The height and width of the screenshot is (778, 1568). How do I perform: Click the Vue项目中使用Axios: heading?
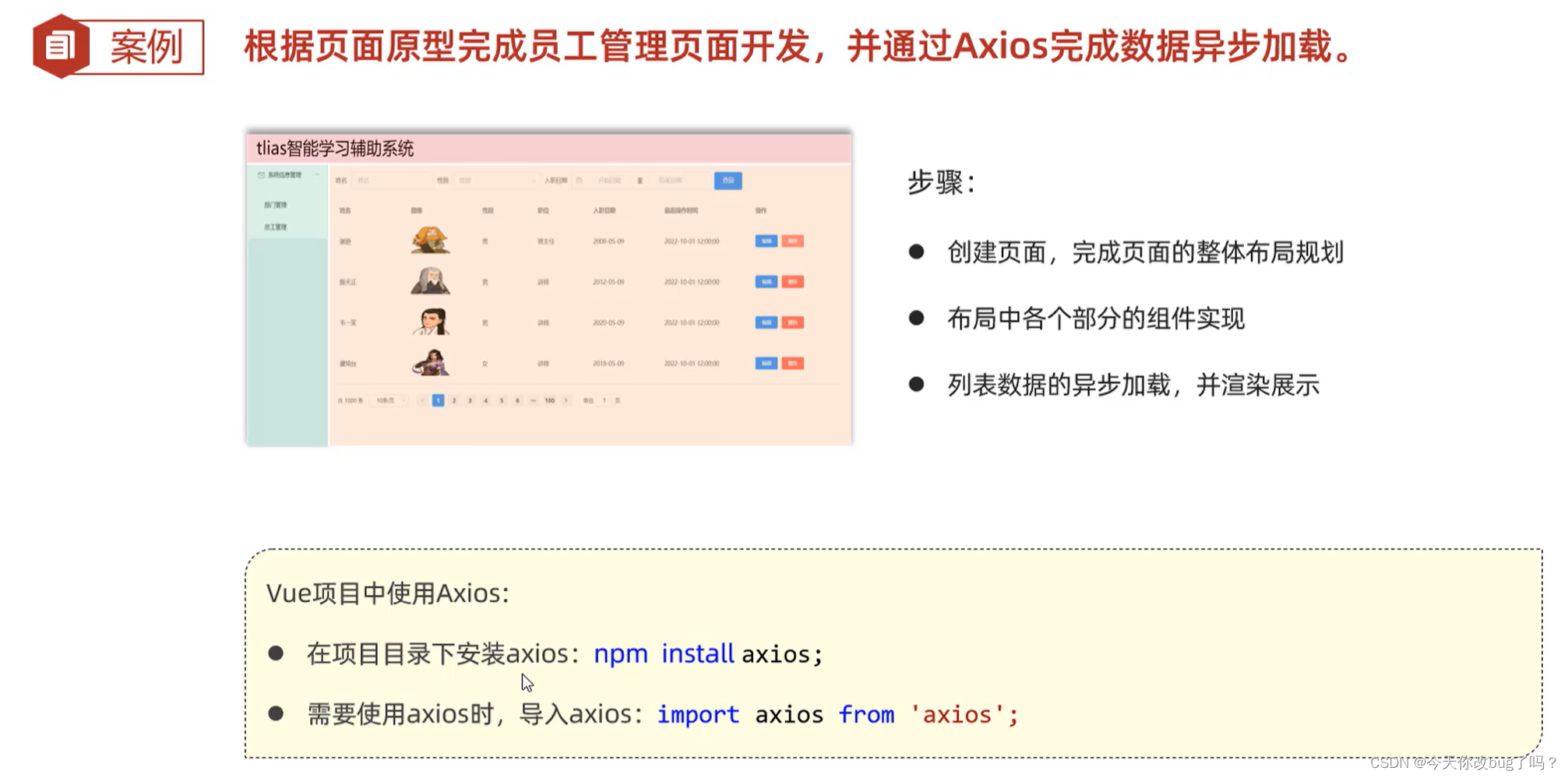point(388,593)
